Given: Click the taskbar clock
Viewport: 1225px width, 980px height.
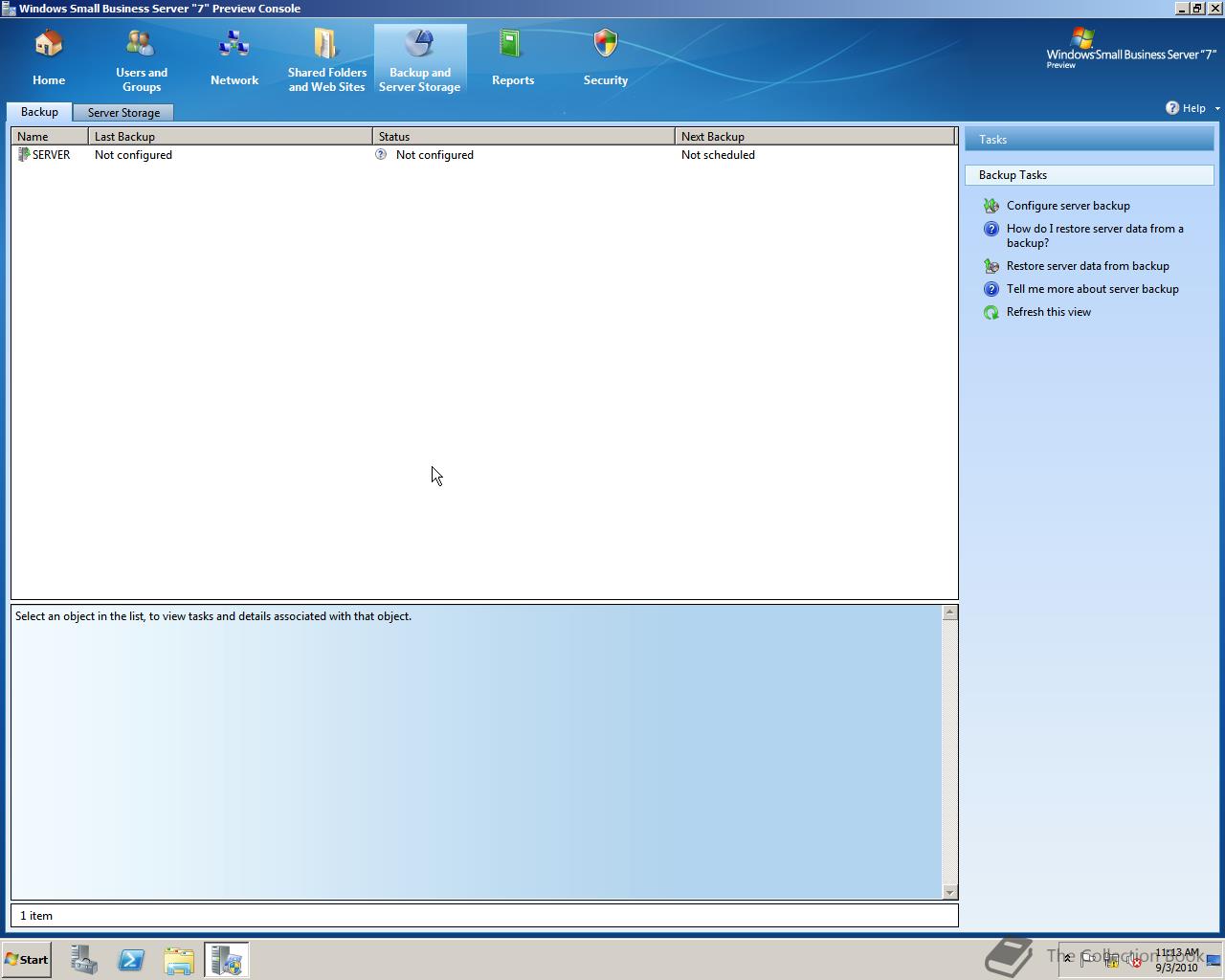Looking at the screenshot, I should tap(1176, 960).
